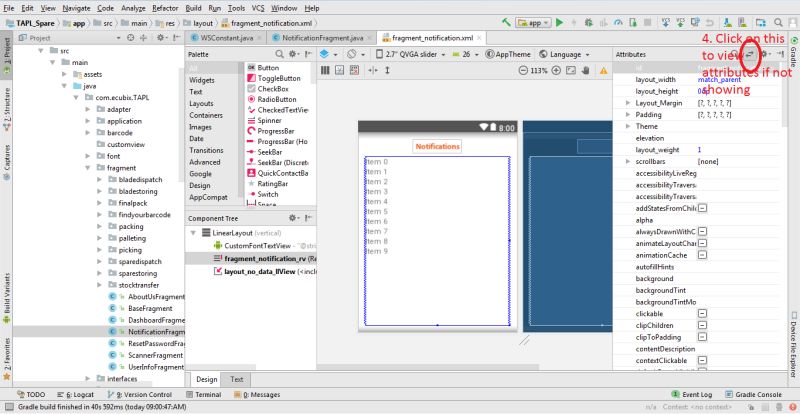Open Component Tree gear settings icon

pyautogui.click(x=294, y=218)
